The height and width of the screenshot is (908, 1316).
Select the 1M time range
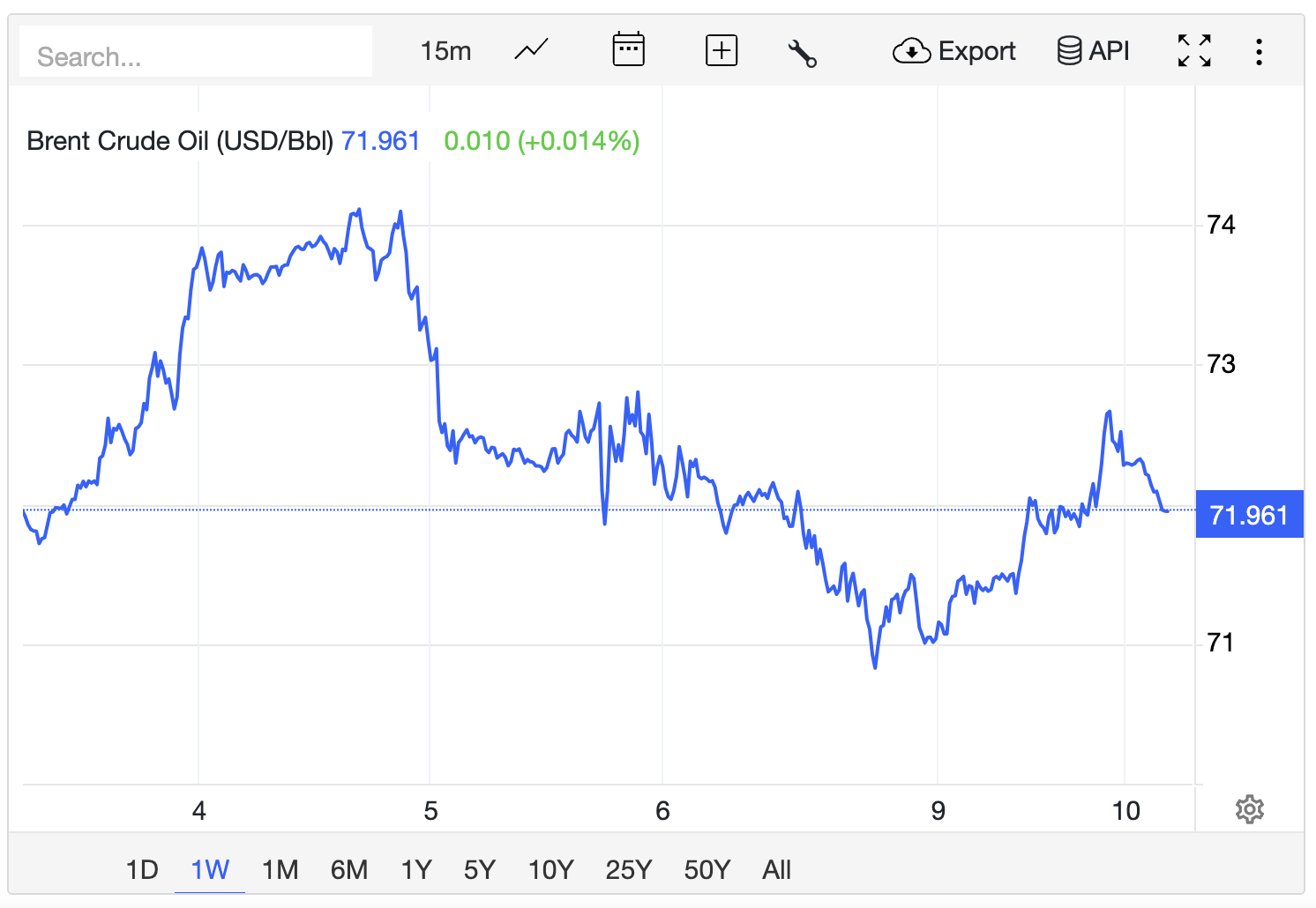tap(280, 870)
